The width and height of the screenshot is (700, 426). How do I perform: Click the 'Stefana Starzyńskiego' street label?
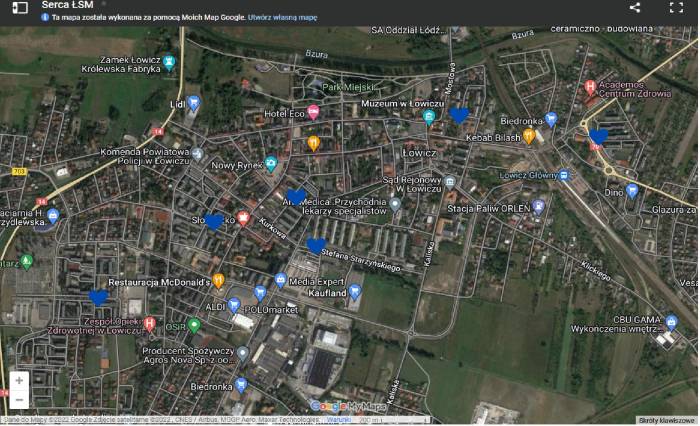361,260
